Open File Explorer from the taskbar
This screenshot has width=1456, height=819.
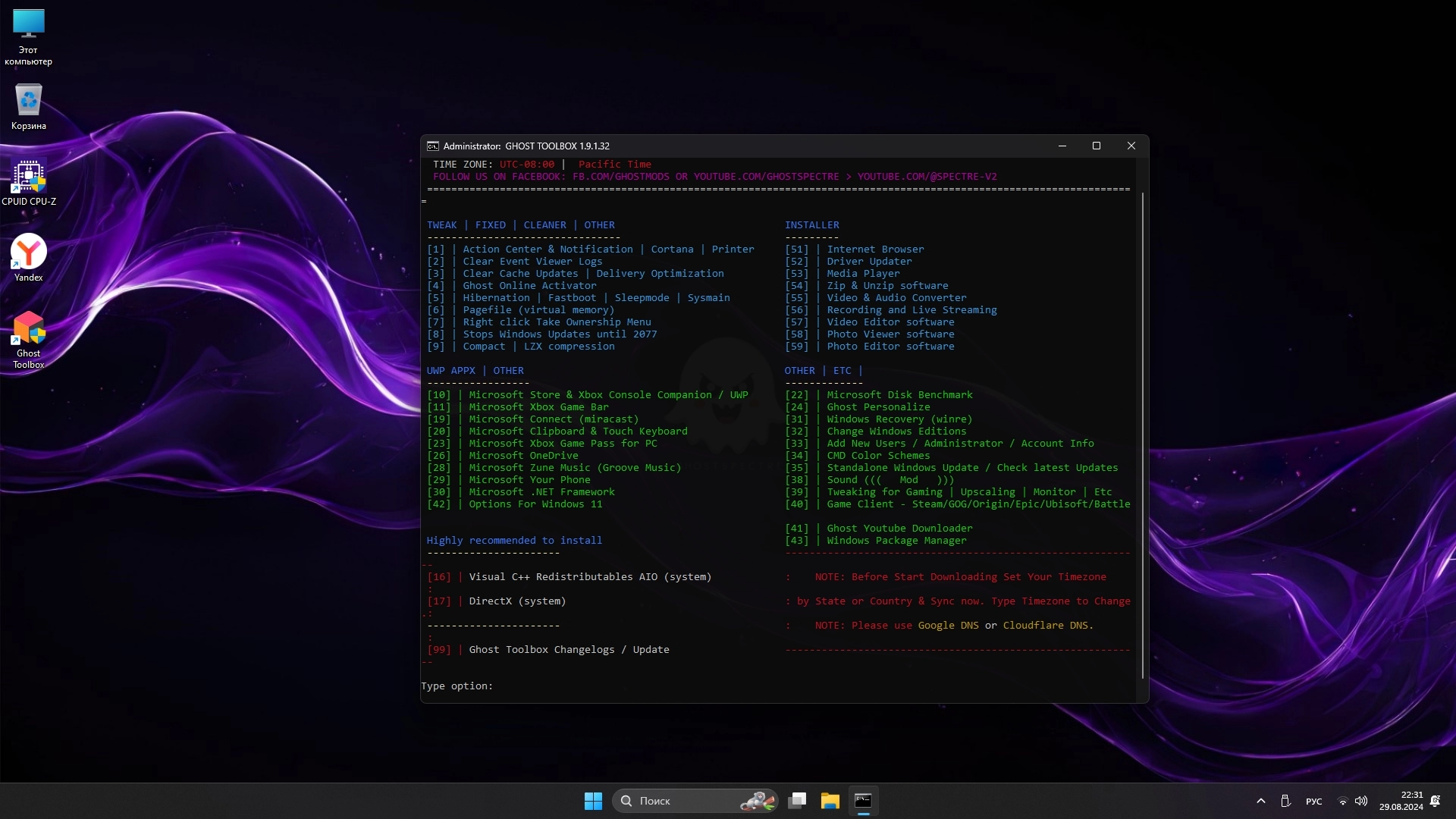(x=830, y=801)
